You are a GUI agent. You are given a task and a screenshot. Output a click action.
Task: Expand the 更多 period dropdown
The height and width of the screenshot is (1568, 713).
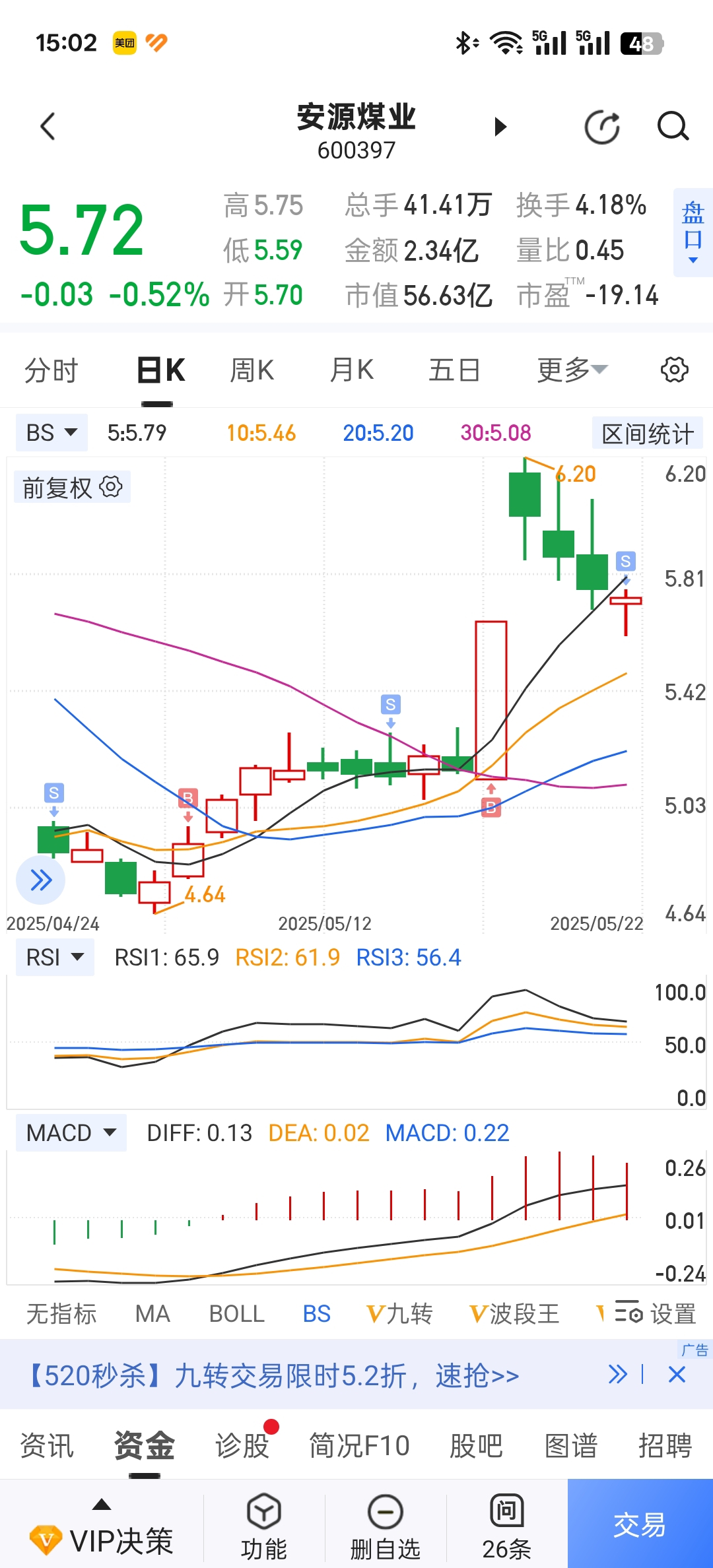coord(572,370)
